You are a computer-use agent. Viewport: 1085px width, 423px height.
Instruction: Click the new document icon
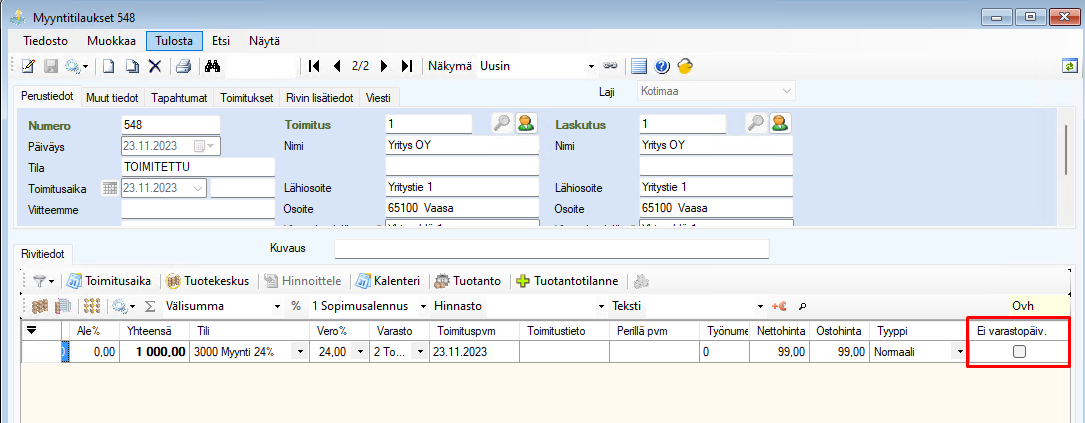tap(108, 66)
